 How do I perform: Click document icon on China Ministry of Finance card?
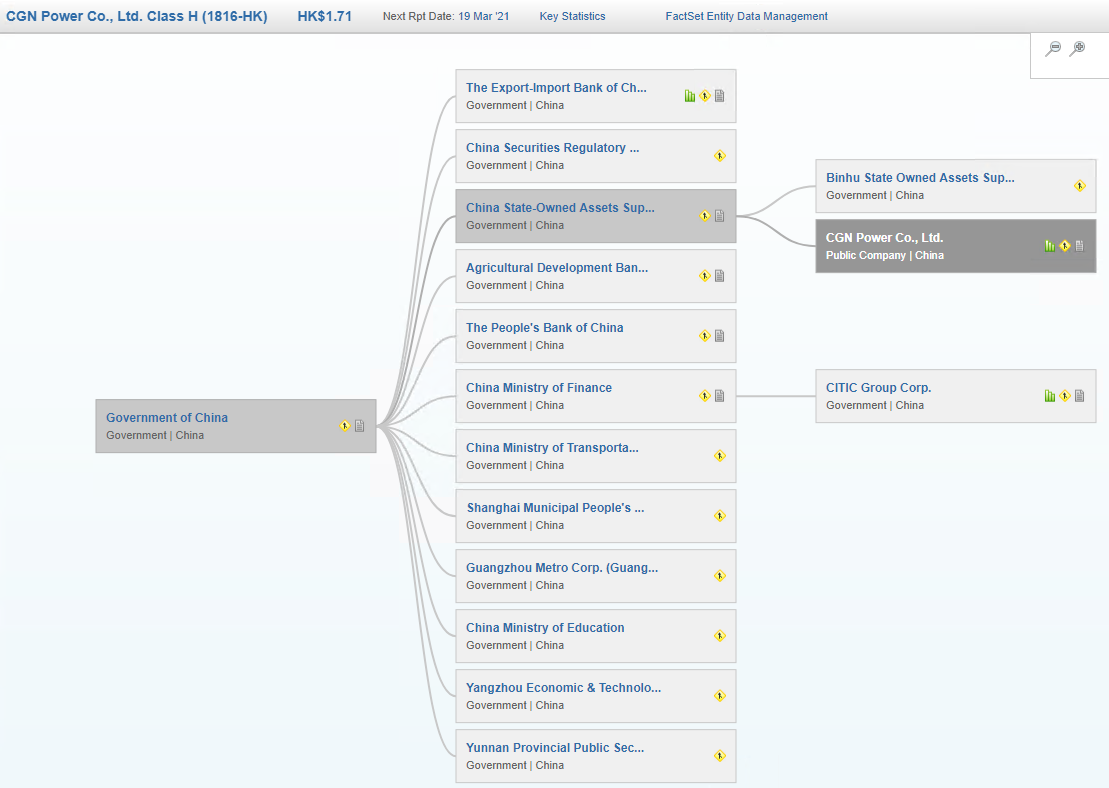coord(719,395)
